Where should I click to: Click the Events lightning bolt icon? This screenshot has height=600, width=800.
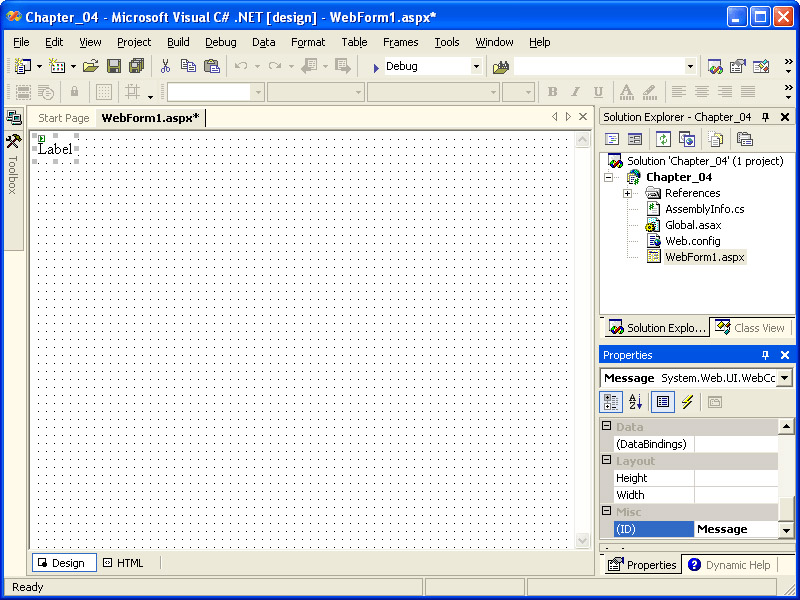coord(687,402)
